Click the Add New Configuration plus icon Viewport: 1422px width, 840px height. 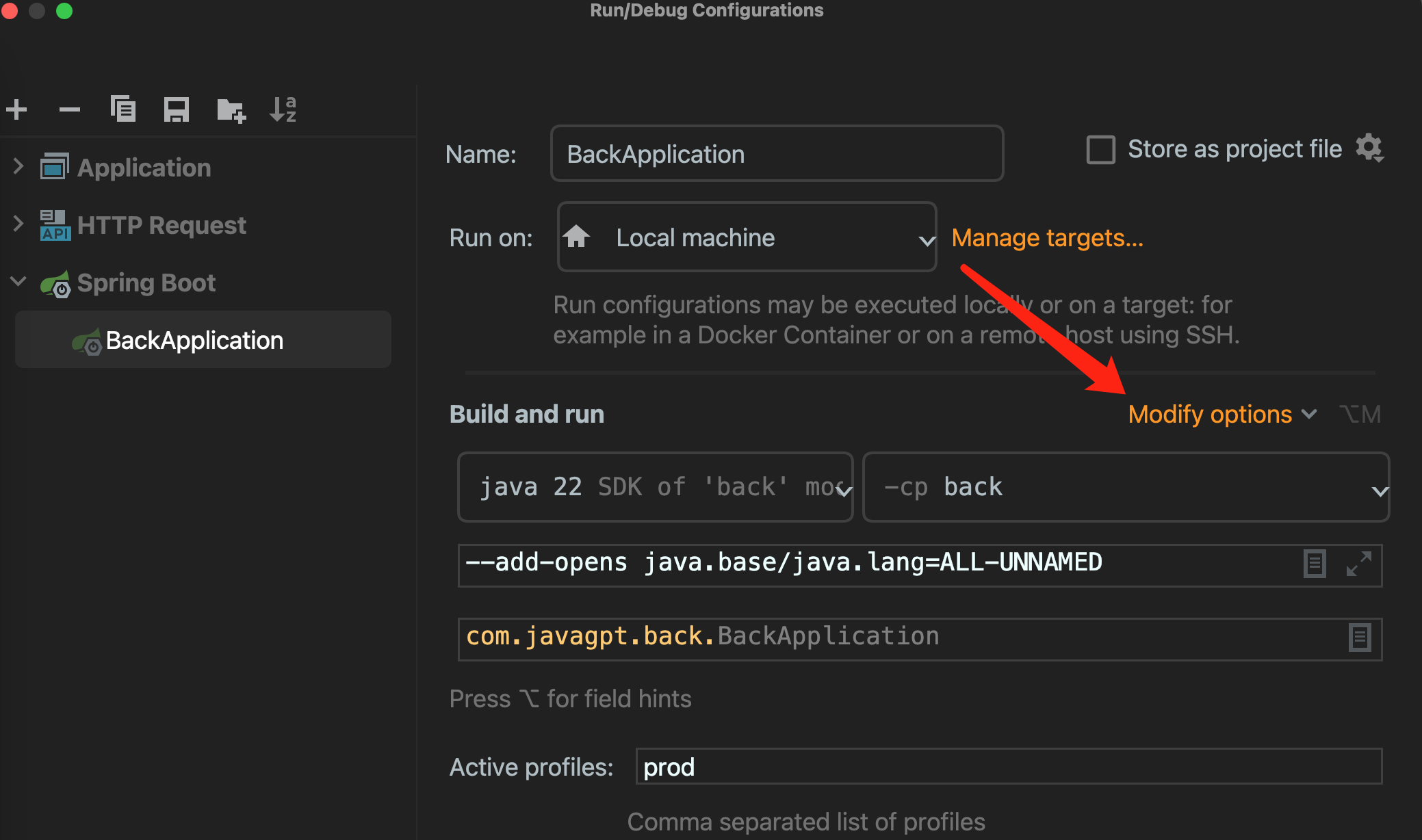[16, 109]
